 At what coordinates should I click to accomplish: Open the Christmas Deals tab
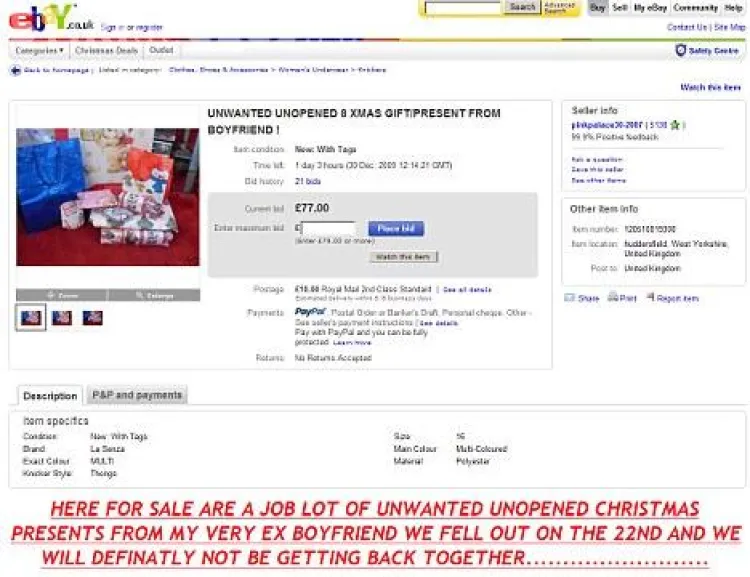(106, 51)
